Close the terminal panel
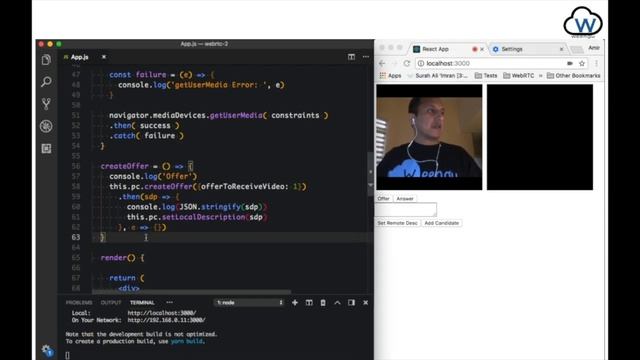Viewport: 640px width, 360px height. pos(365,302)
